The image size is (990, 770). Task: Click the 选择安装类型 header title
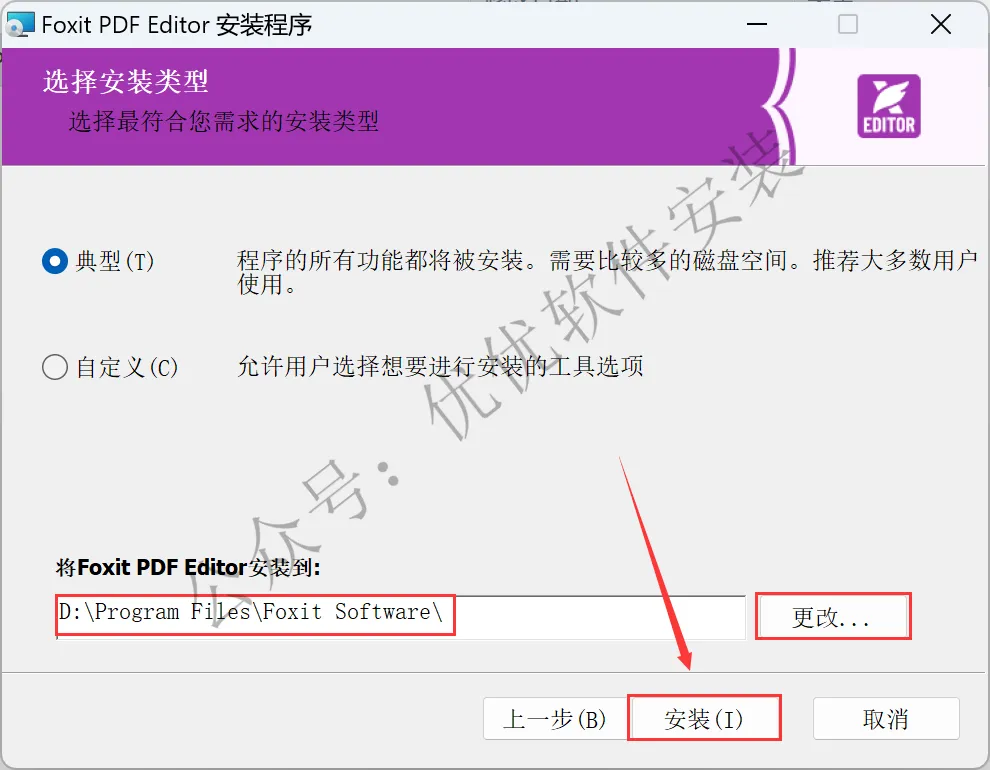click(126, 81)
